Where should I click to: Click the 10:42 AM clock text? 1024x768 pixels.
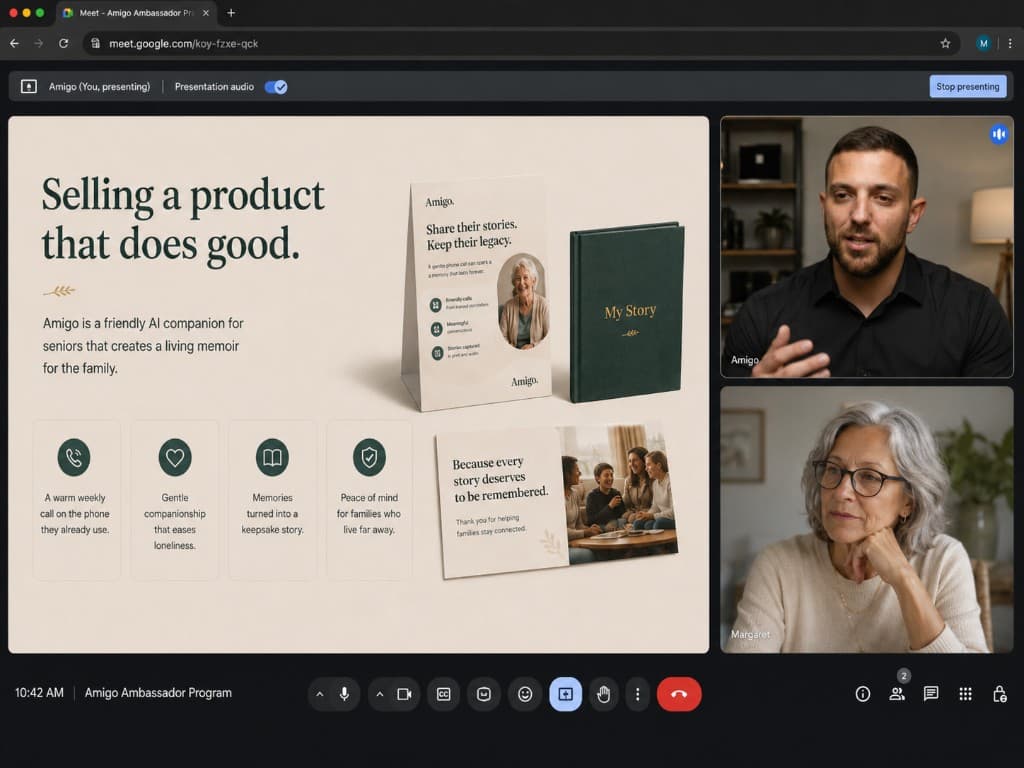39,693
